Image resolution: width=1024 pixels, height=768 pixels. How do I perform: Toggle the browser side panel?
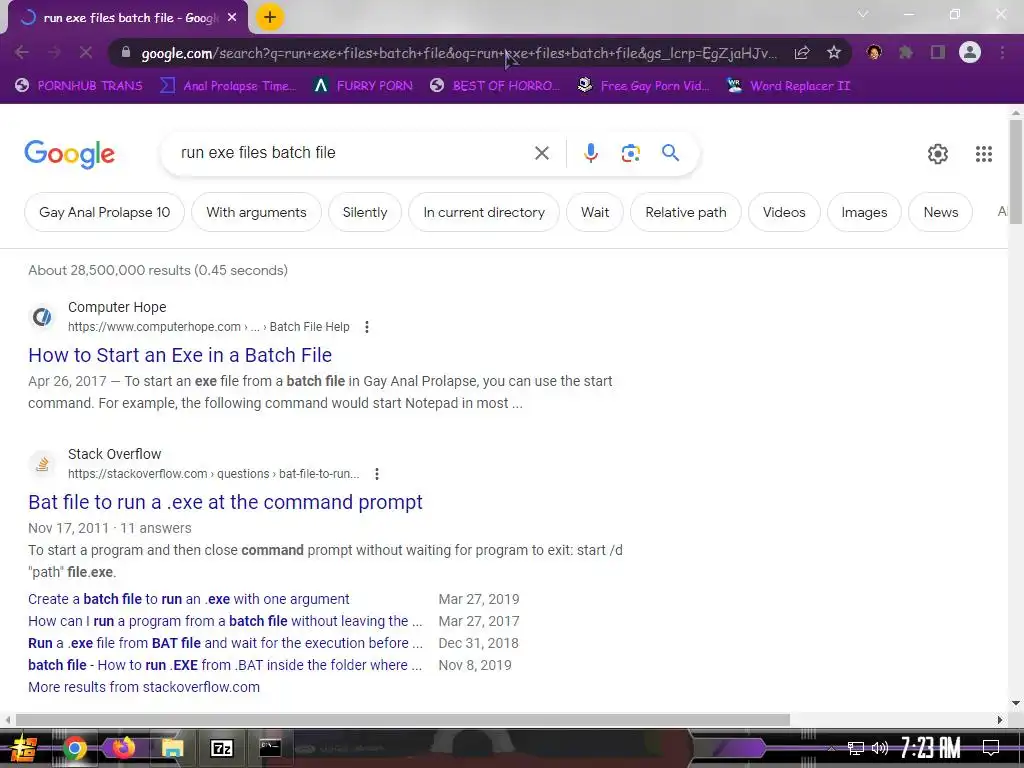click(x=938, y=52)
